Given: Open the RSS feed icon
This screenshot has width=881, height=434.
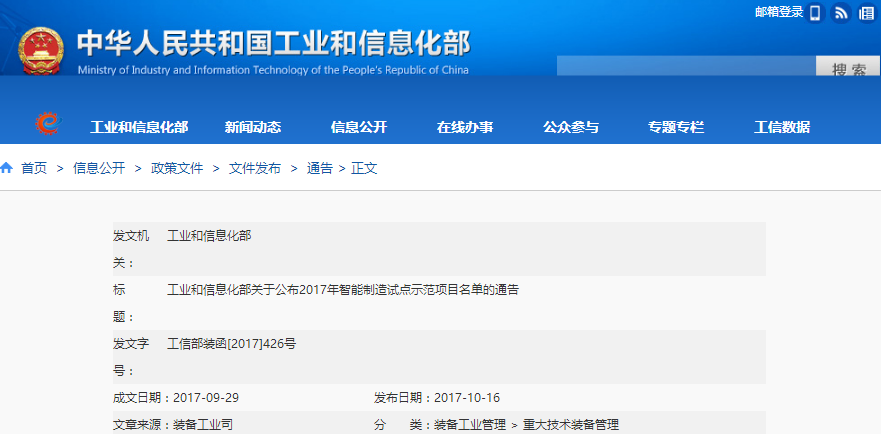Looking at the screenshot, I should pyautogui.click(x=841, y=13).
